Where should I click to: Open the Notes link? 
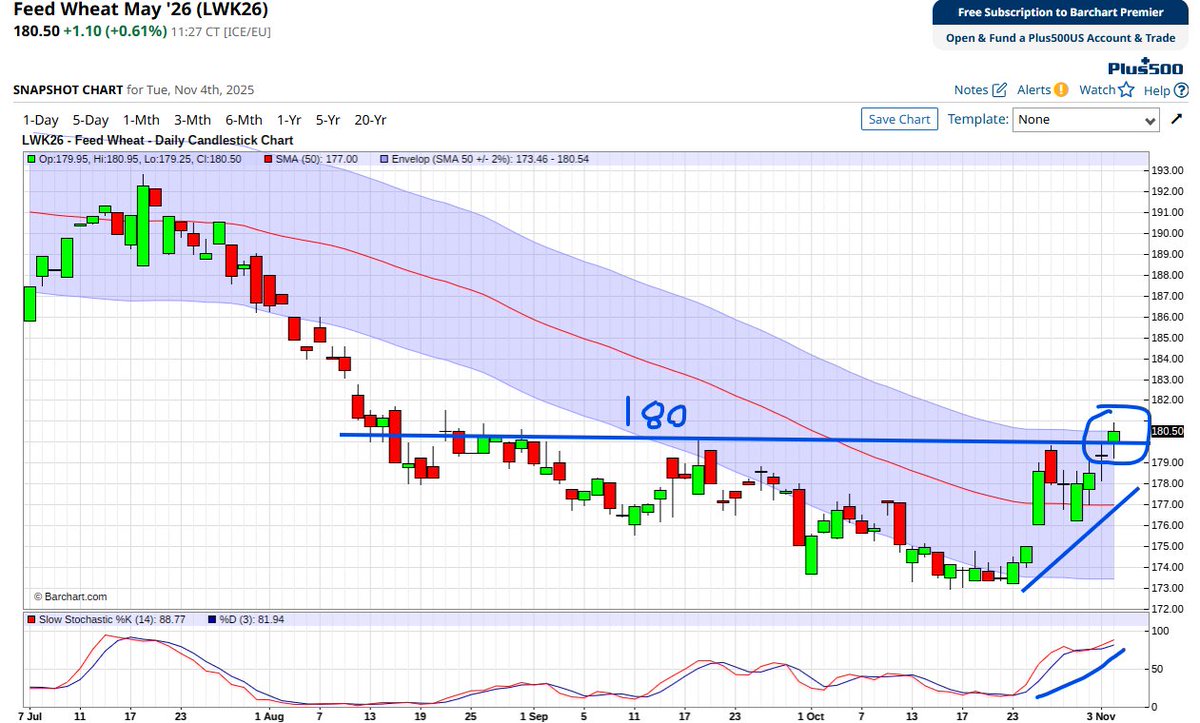click(x=971, y=90)
